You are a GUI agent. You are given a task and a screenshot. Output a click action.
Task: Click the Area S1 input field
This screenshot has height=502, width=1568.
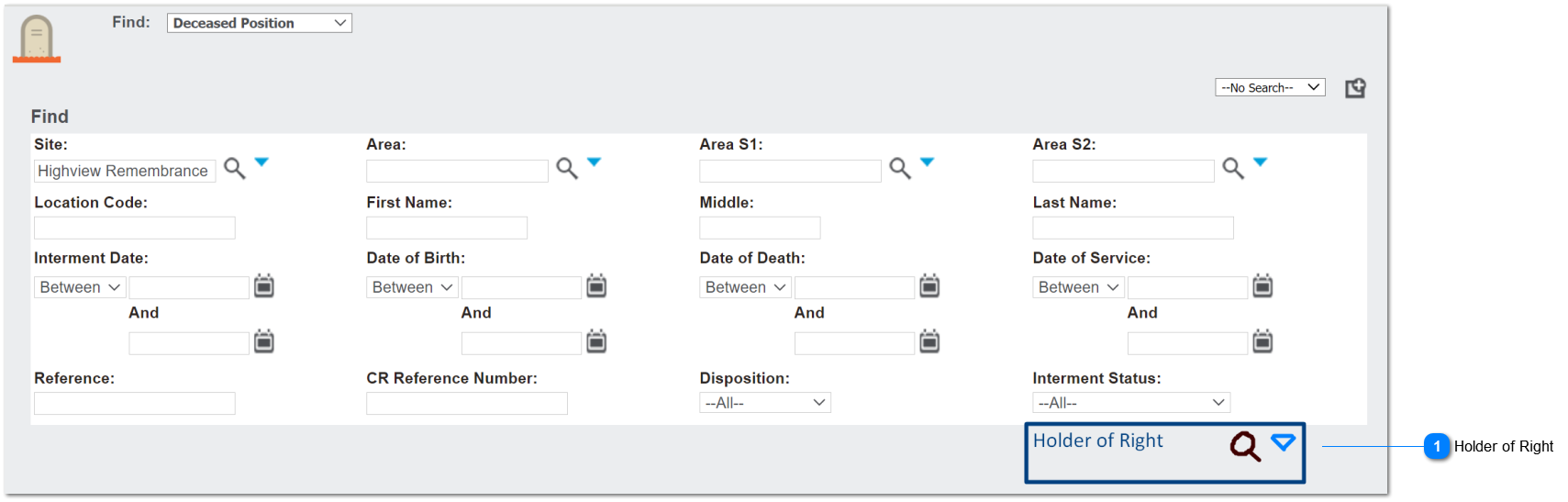tap(790, 171)
